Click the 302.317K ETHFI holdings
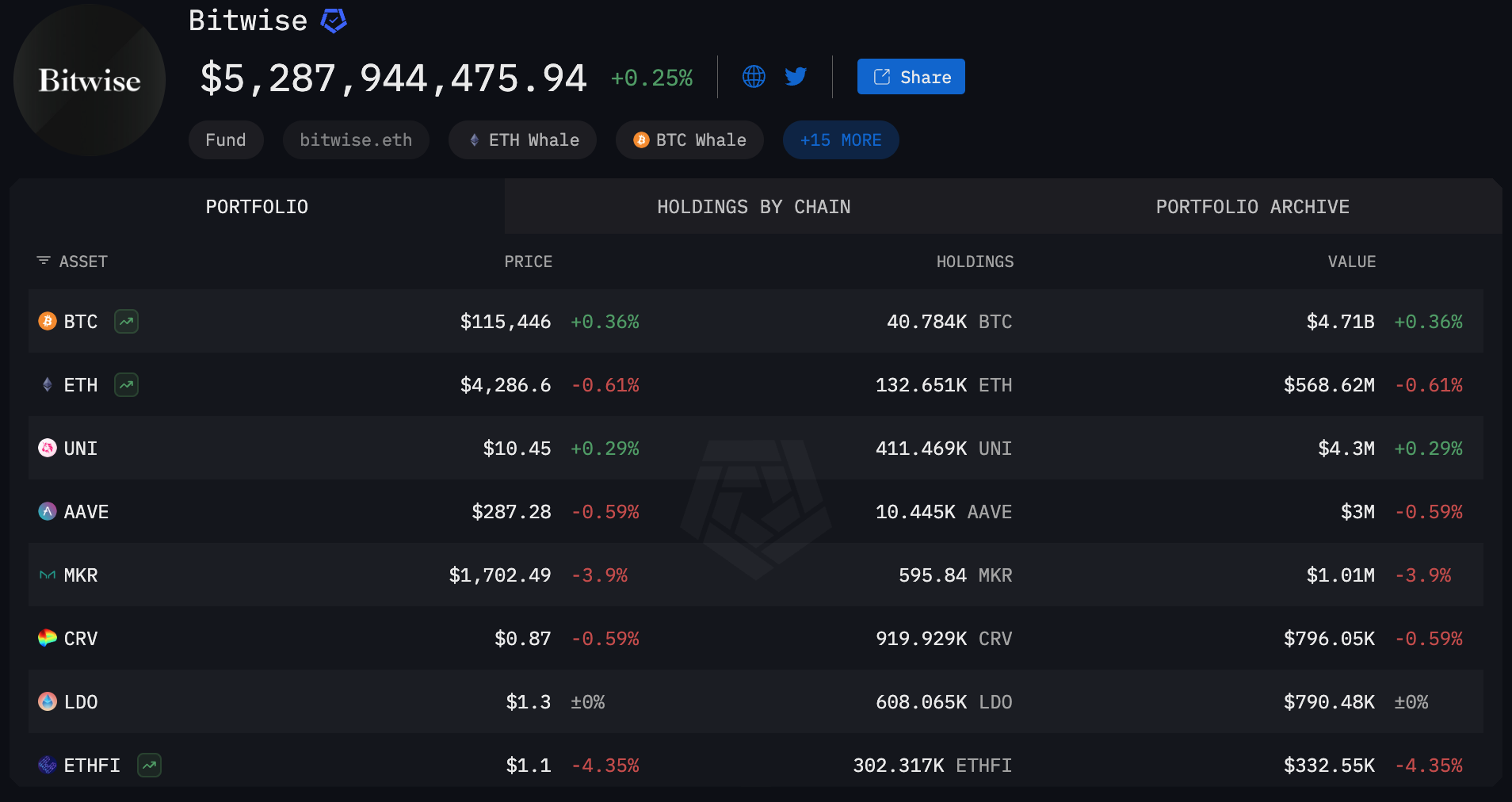1512x802 pixels. pyautogui.click(x=933, y=766)
